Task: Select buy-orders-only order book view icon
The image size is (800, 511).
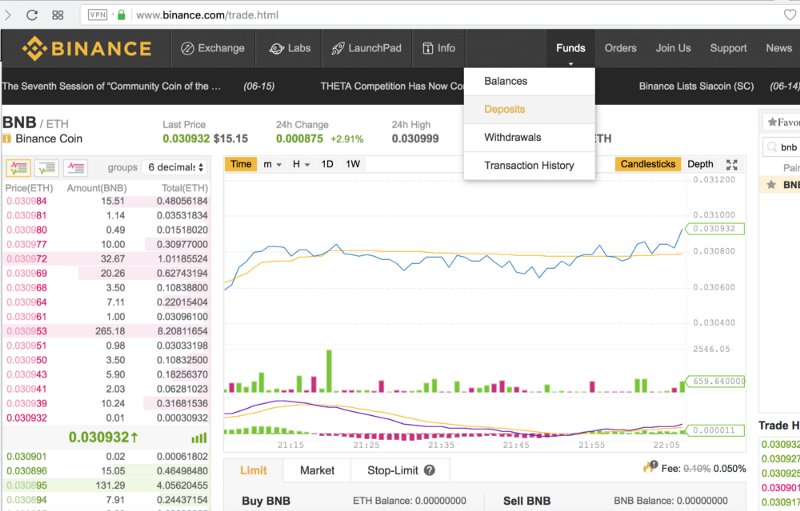Action: [x=46, y=167]
